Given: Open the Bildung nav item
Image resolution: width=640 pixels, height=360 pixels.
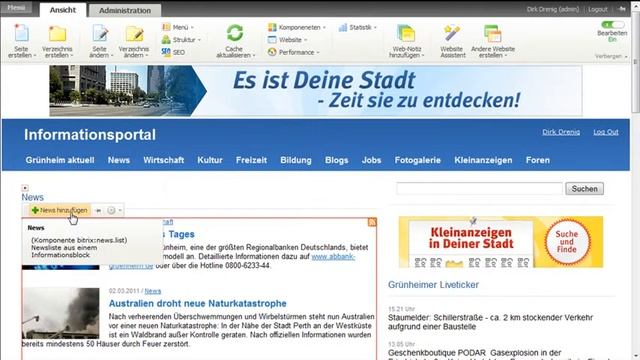Looking at the screenshot, I should [x=296, y=160].
